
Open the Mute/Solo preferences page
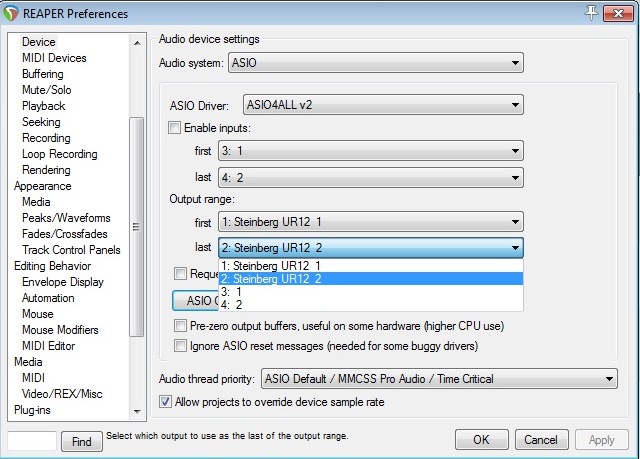point(47,90)
